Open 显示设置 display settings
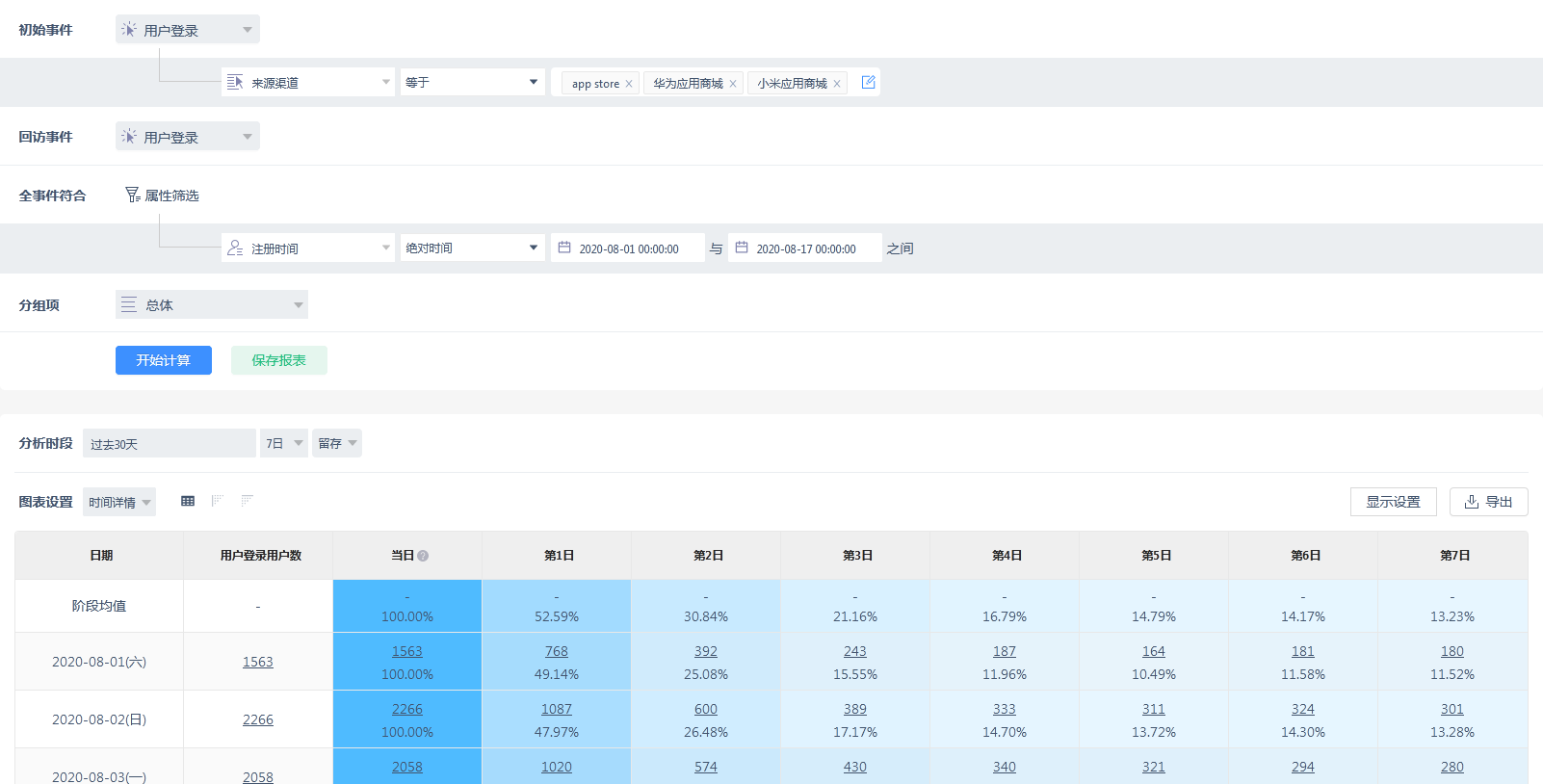 [x=1394, y=502]
